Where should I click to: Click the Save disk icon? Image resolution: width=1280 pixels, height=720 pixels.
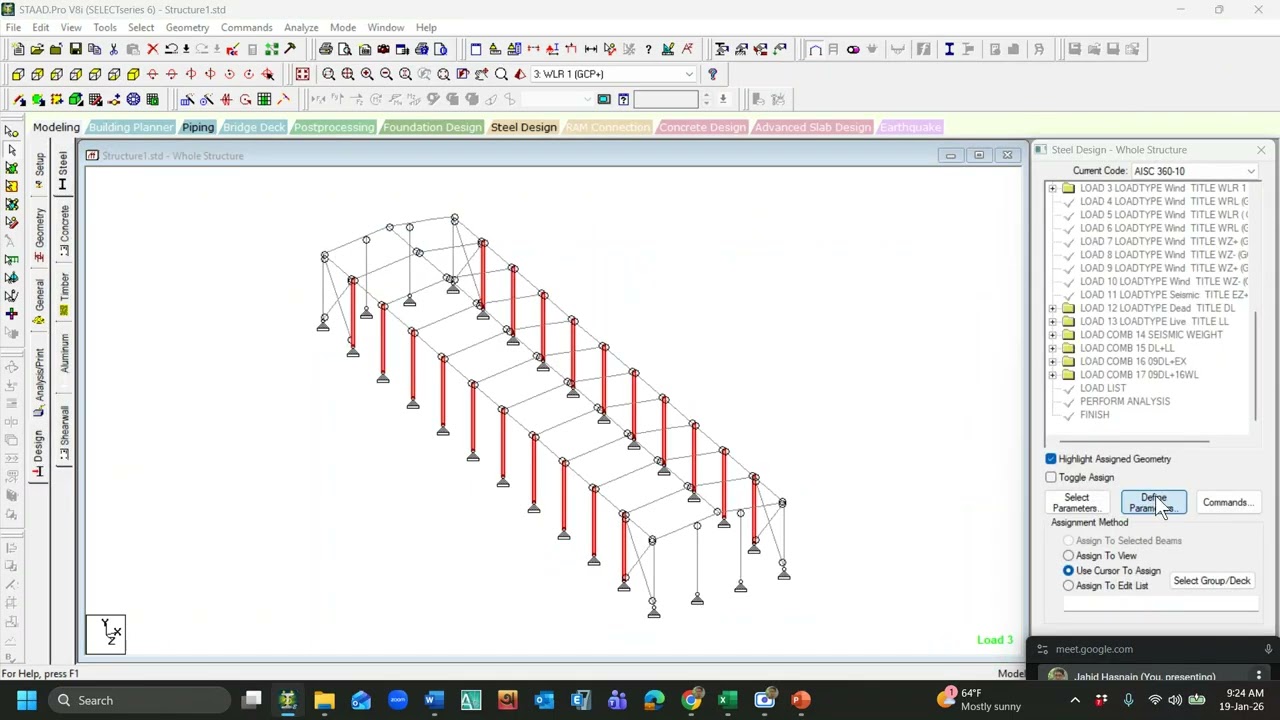coord(75,49)
